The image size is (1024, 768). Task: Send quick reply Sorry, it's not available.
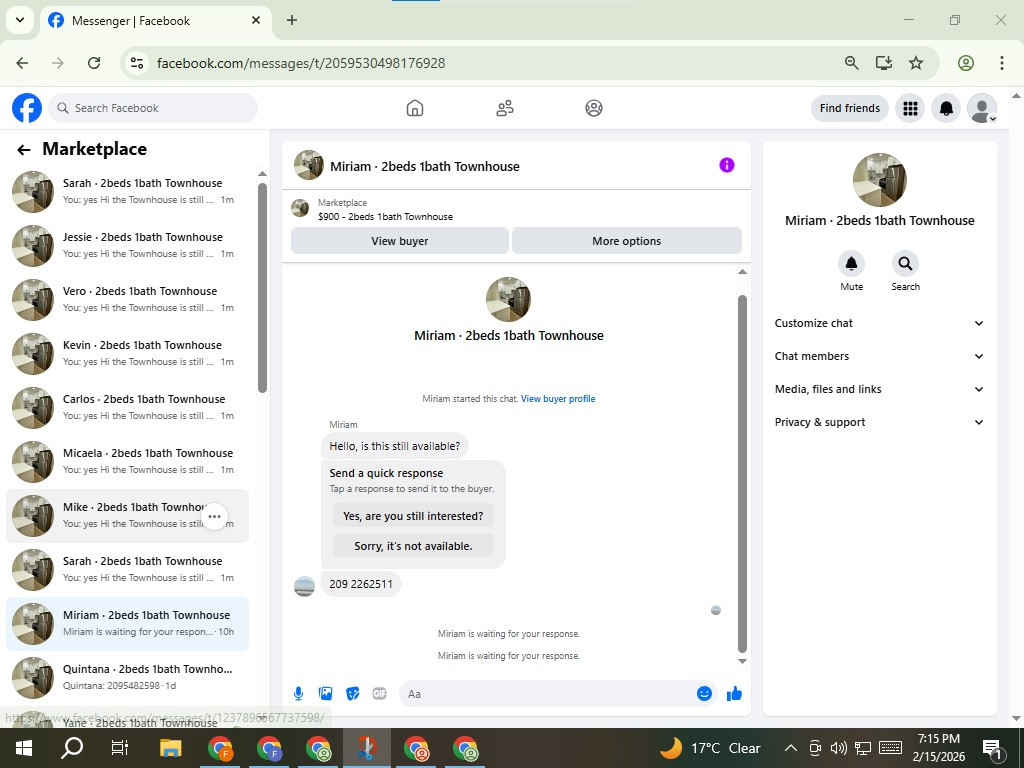[413, 546]
